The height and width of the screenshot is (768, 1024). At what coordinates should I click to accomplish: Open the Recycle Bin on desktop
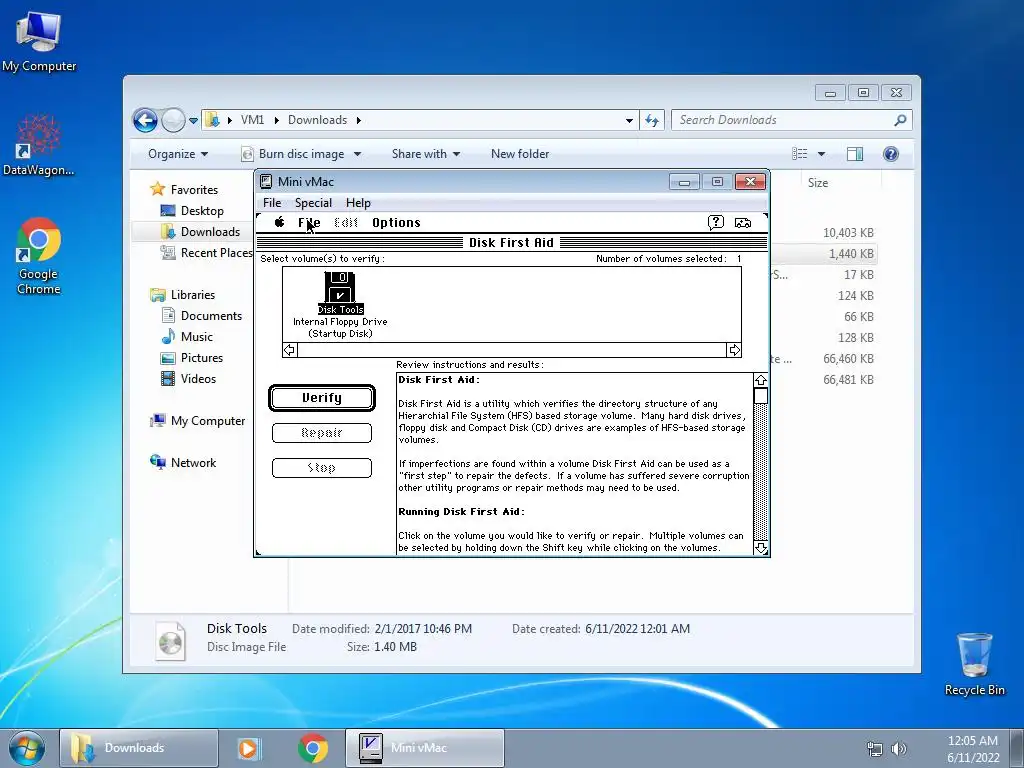pyautogui.click(x=974, y=664)
